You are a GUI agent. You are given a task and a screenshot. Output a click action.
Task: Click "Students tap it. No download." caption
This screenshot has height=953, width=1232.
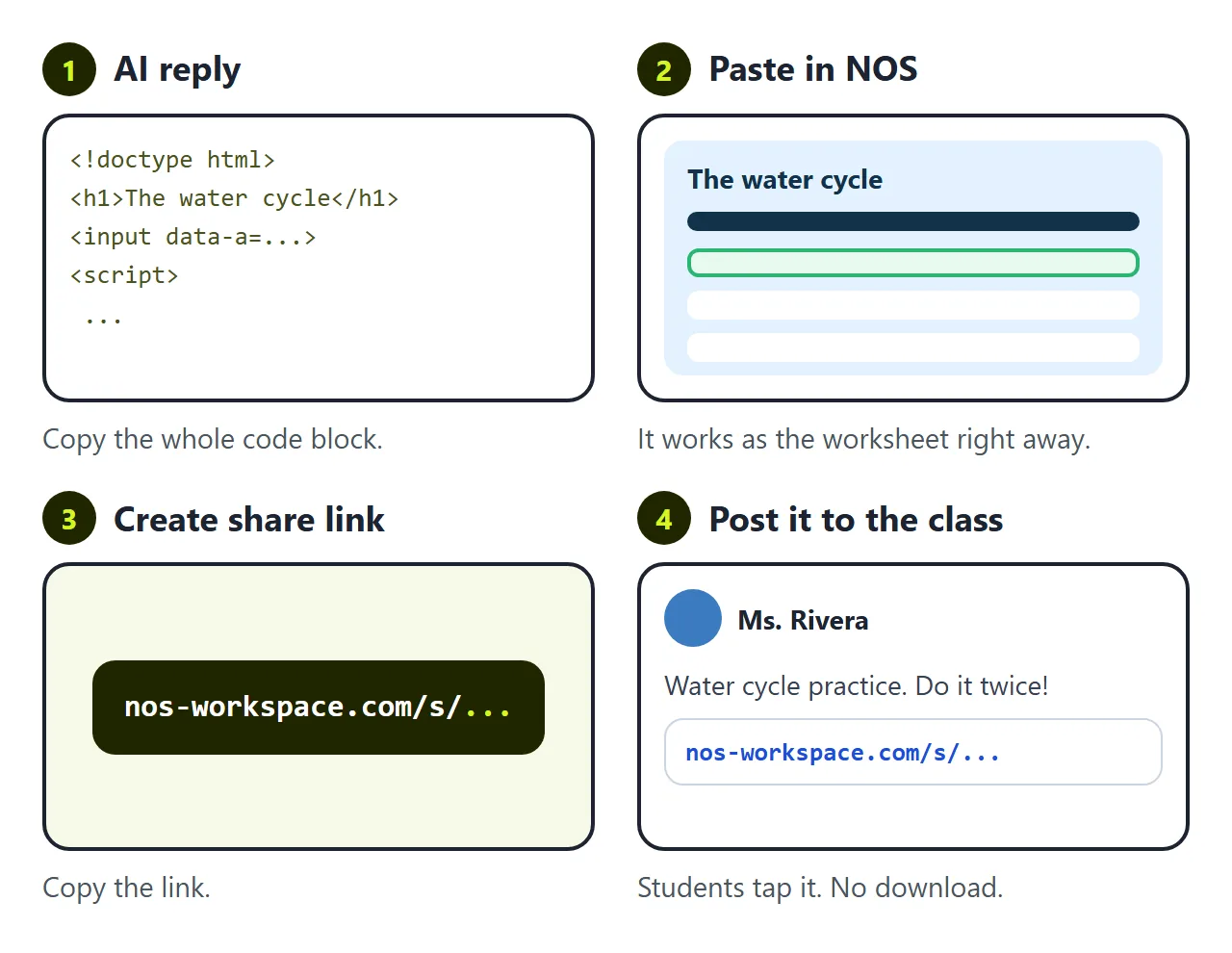tap(820, 888)
